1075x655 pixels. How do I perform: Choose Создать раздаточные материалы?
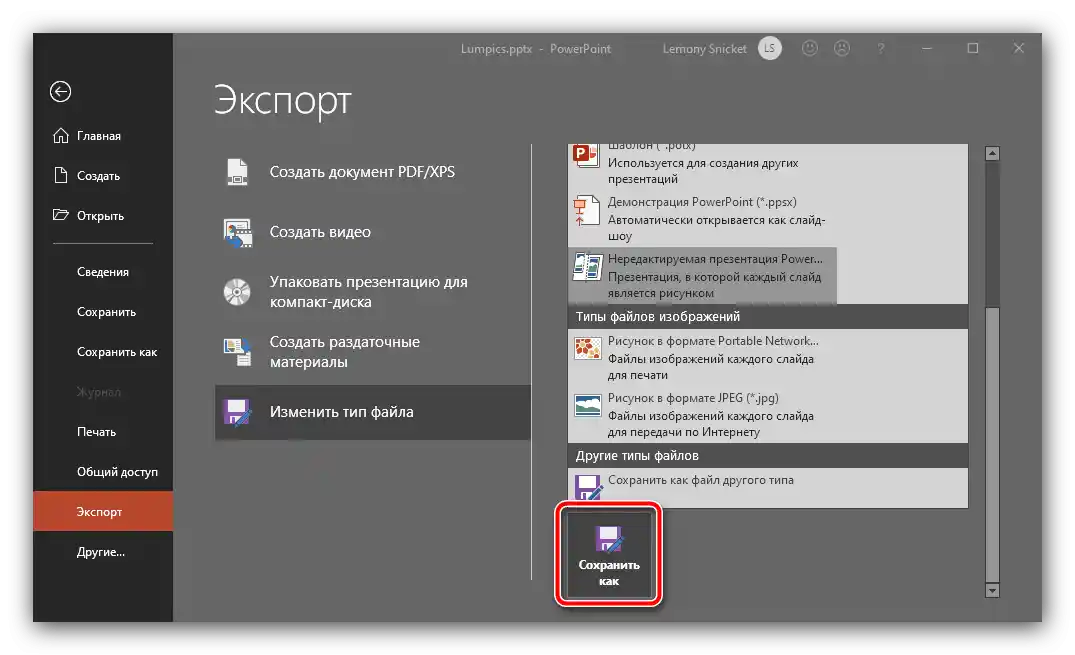click(x=373, y=352)
